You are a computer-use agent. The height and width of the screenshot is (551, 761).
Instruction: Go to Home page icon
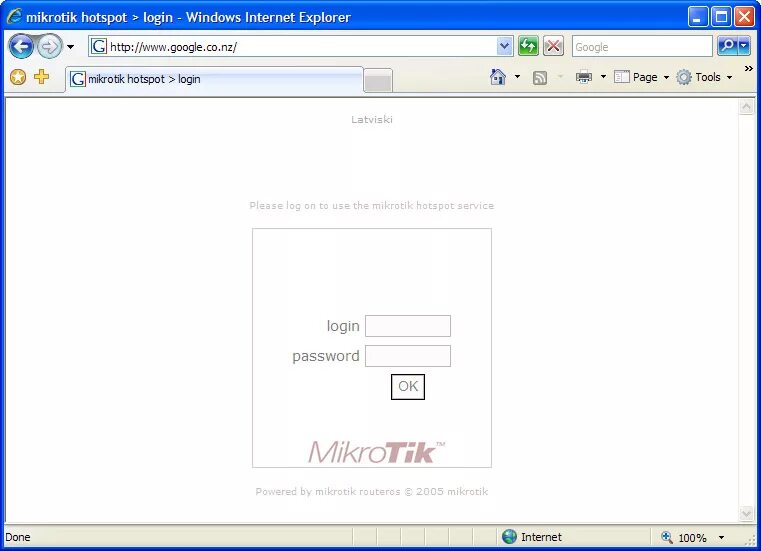(x=498, y=77)
